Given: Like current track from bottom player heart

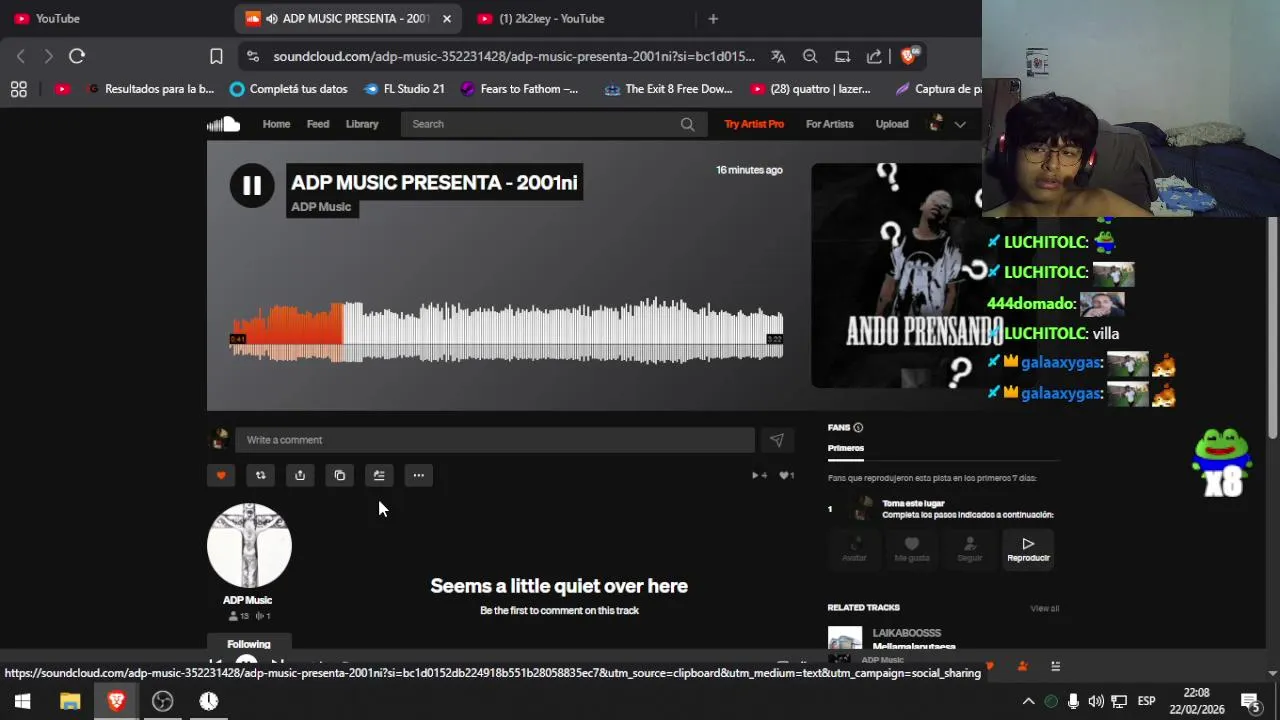Looking at the screenshot, I should click(x=990, y=666).
